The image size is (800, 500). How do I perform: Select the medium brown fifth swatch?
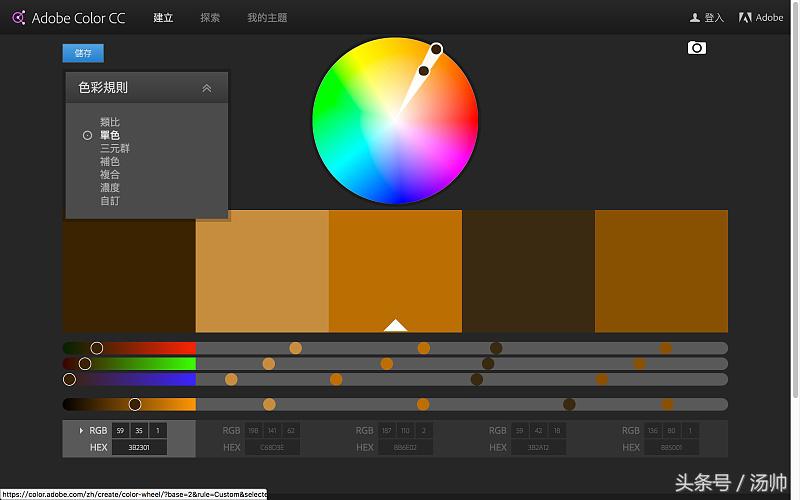click(662, 271)
